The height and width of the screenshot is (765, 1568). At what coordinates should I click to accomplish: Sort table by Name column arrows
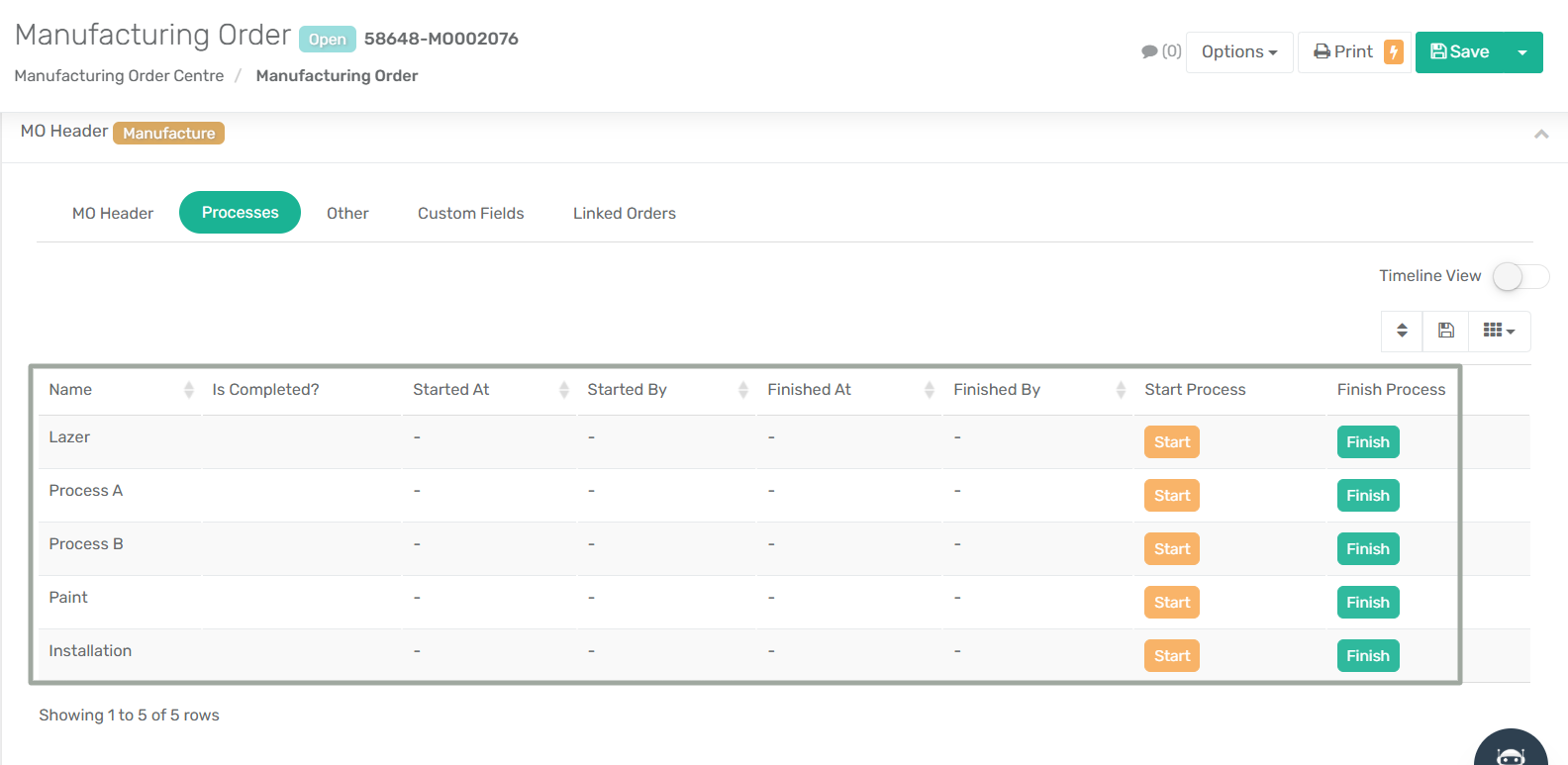point(188,390)
